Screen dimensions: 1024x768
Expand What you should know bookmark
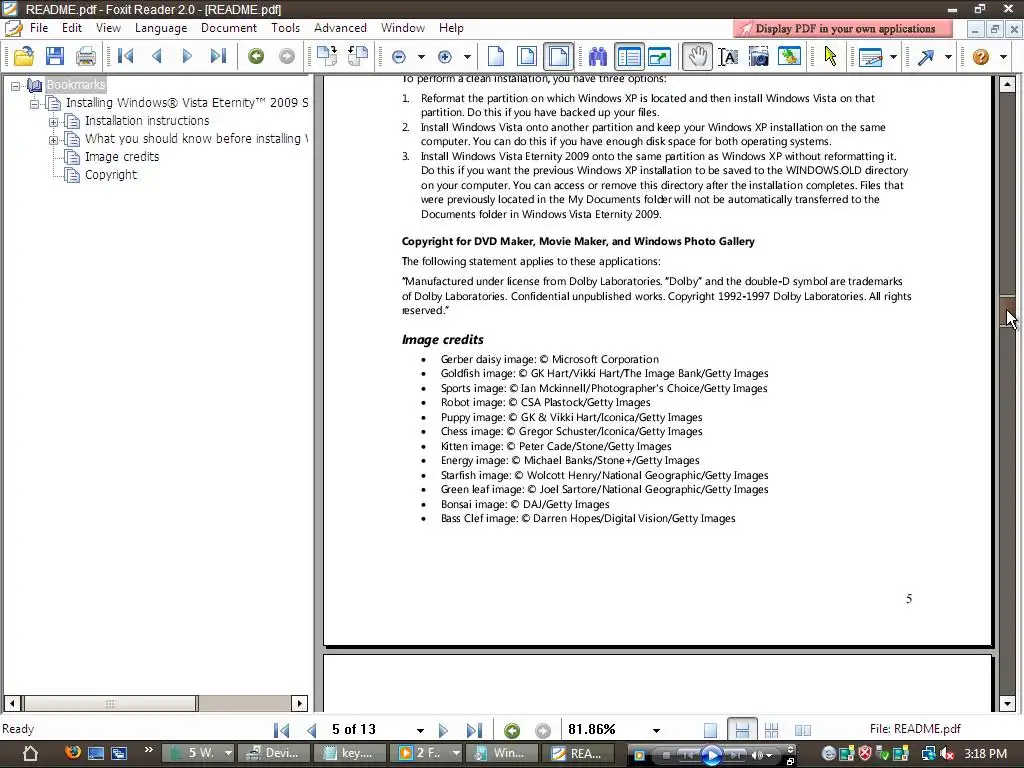[54, 140]
